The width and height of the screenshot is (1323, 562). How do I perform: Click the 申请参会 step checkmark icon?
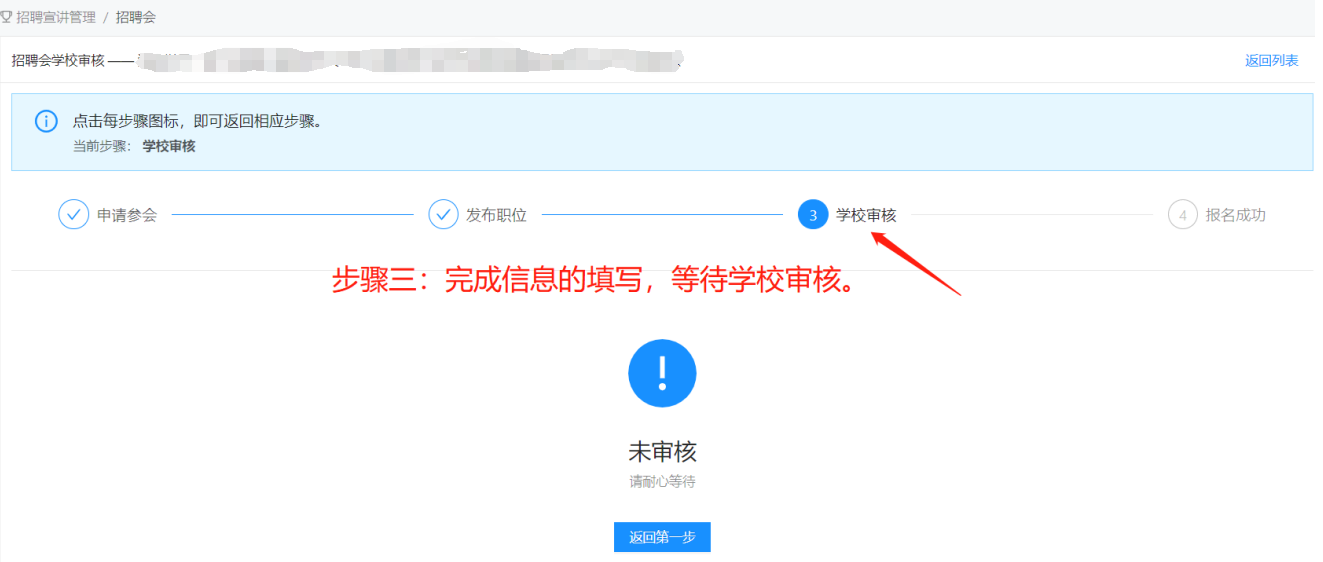(74, 215)
